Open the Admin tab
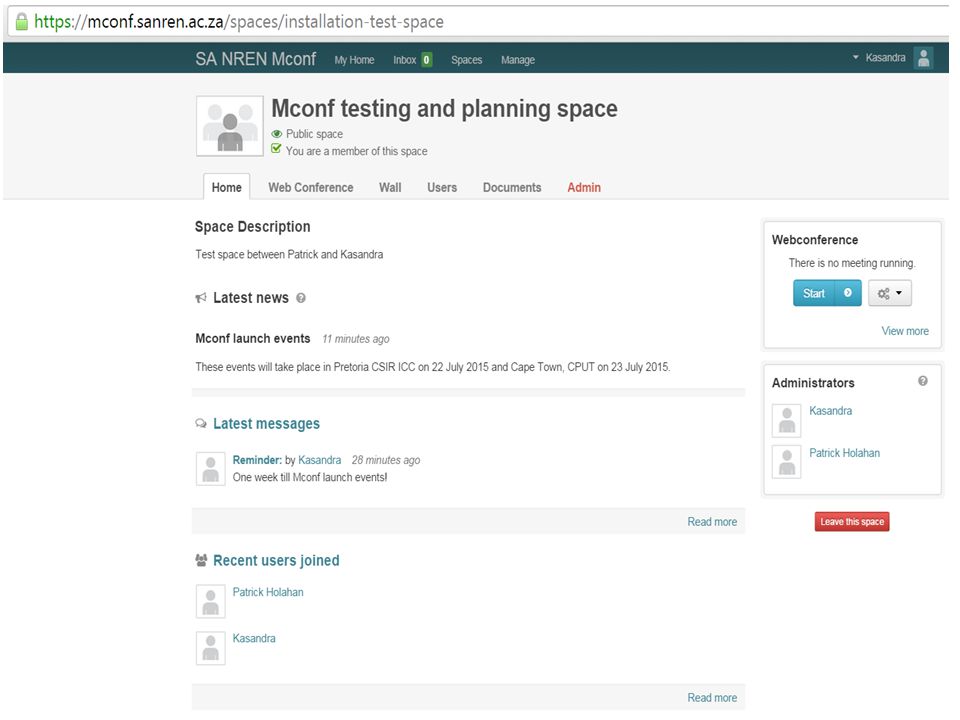Image resolution: width=960 pixels, height=720 pixels. 583,187
